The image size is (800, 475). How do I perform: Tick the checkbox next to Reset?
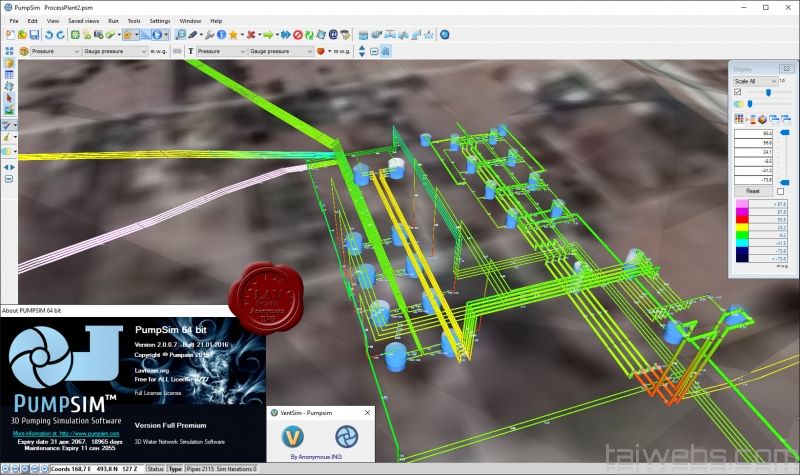click(x=781, y=190)
